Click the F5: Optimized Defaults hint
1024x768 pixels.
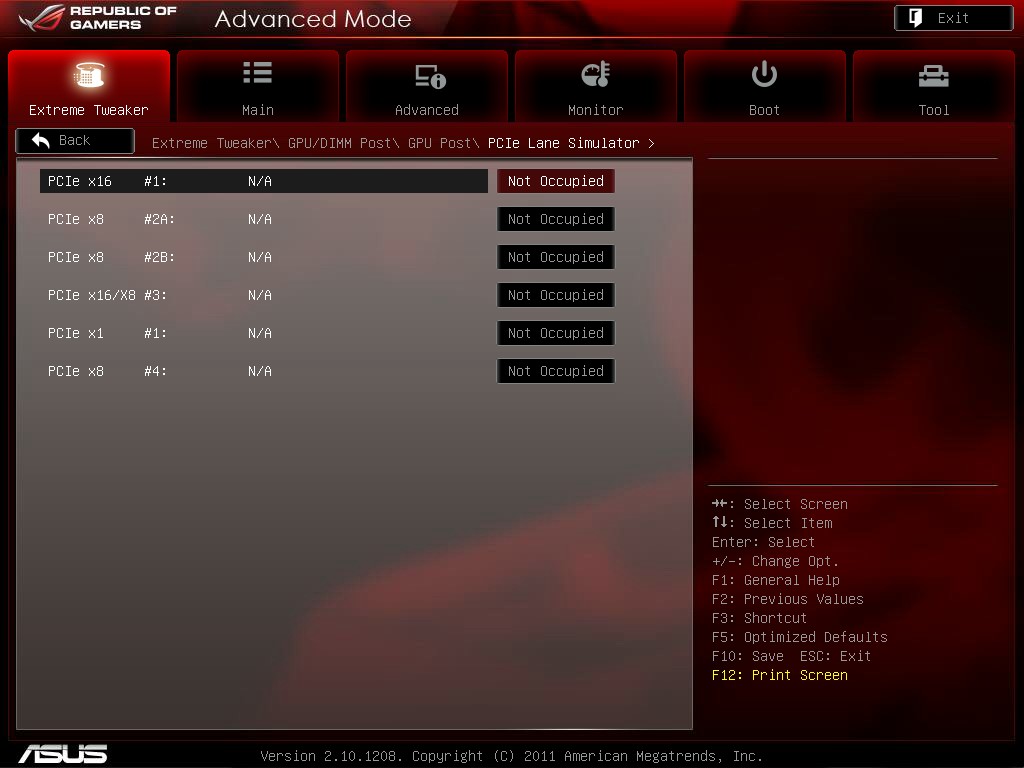pyautogui.click(x=799, y=637)
